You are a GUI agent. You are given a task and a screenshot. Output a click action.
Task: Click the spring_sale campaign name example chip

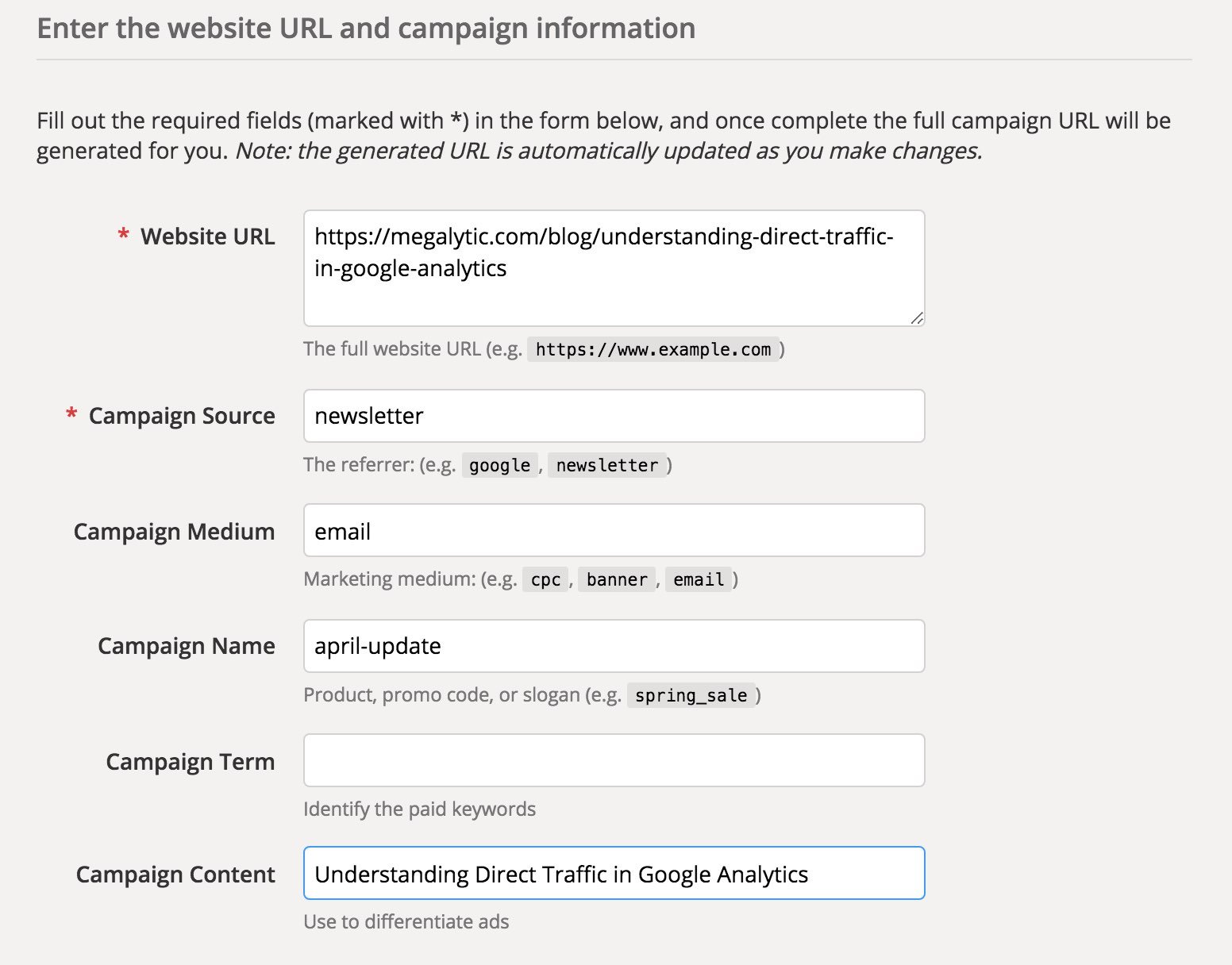pos(691,695)
